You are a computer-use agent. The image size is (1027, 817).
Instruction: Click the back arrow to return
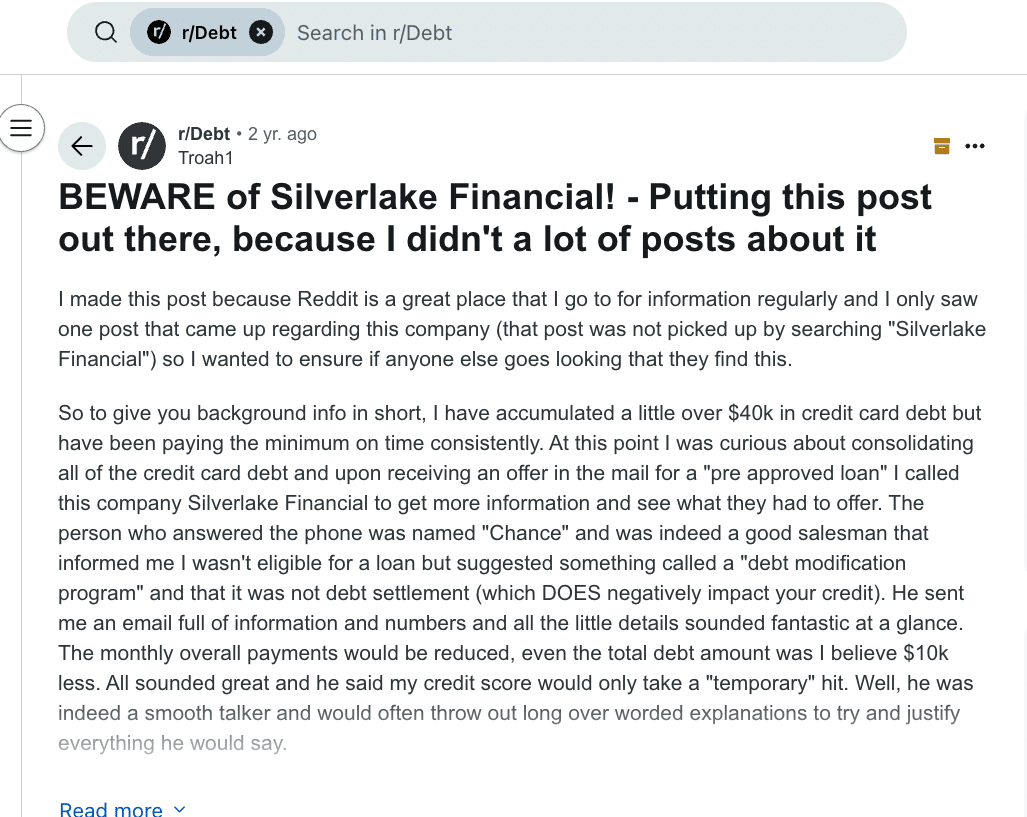point(82,146)
